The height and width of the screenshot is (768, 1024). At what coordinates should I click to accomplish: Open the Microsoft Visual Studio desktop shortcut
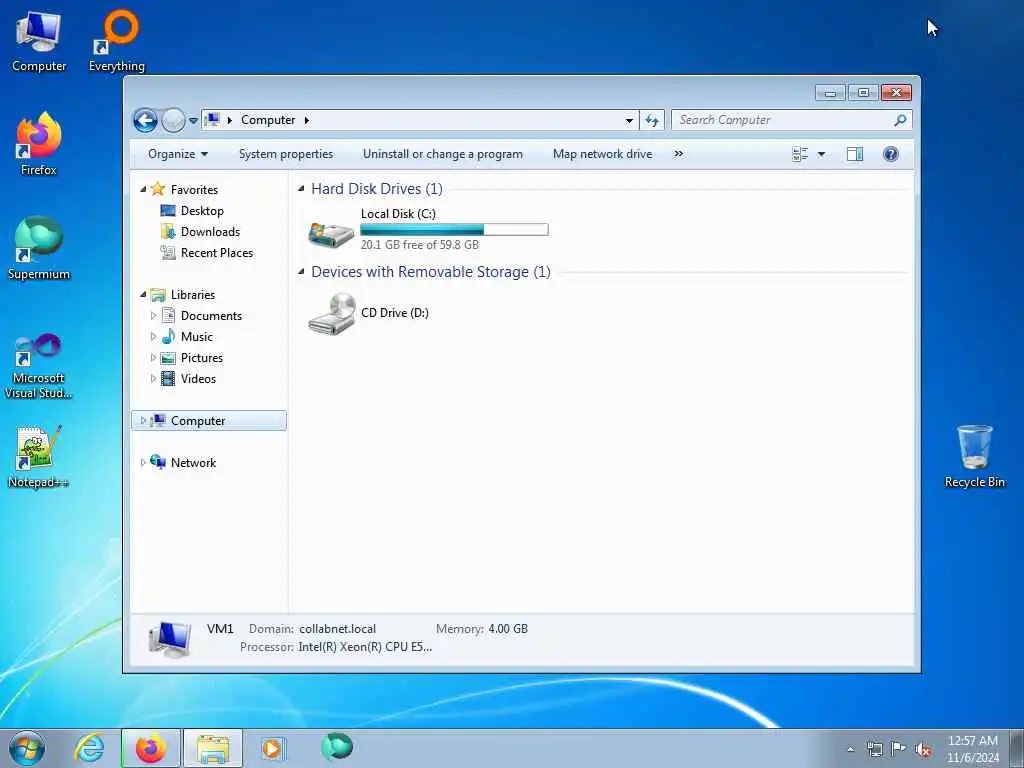(39, 366)
